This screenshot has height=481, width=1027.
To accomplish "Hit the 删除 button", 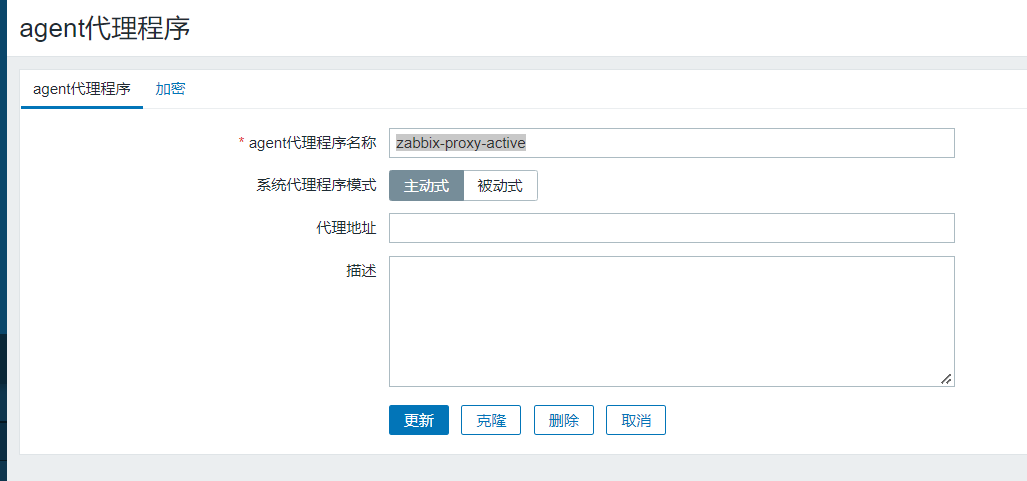I will [x=564, y=420].
